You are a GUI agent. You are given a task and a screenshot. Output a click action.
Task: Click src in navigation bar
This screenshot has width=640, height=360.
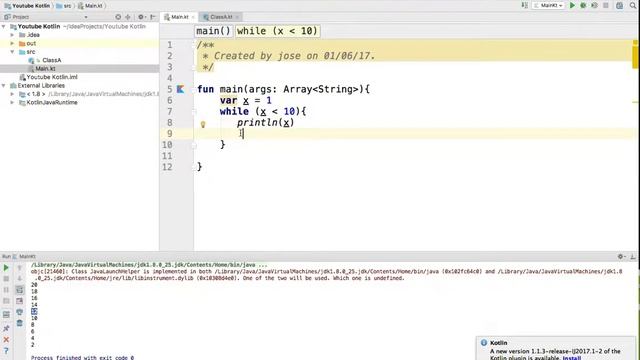[64, 6]
